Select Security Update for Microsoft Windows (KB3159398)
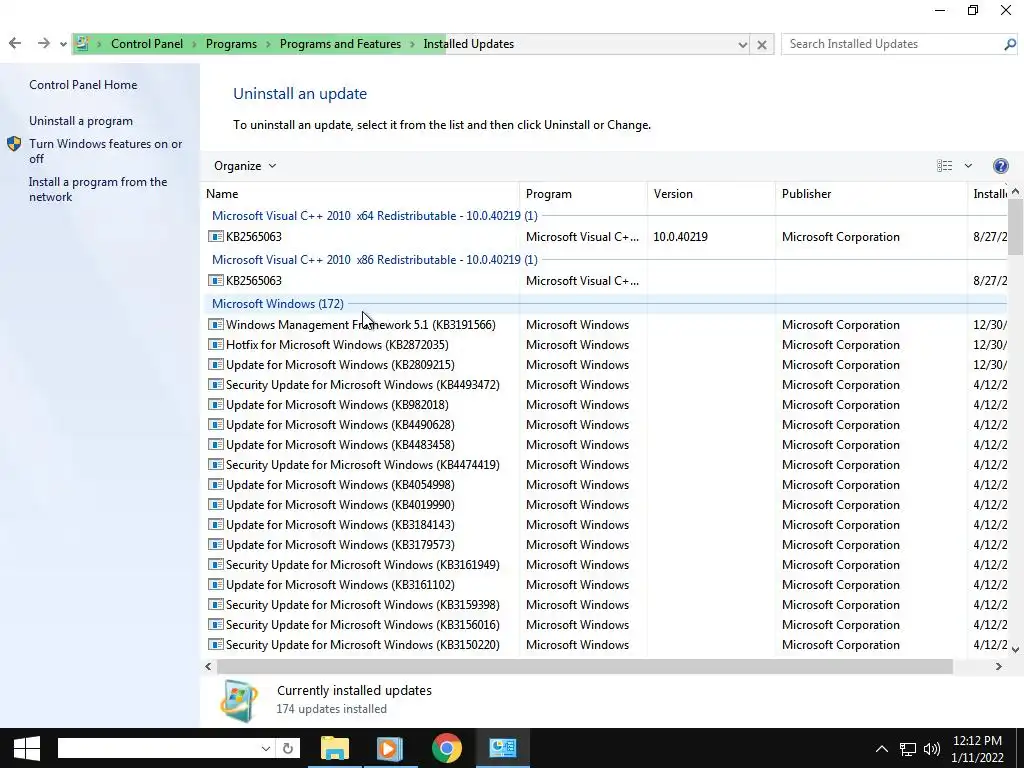This screenshot has height=768, width=1024. pyautogui.click(x=606, y=605)
